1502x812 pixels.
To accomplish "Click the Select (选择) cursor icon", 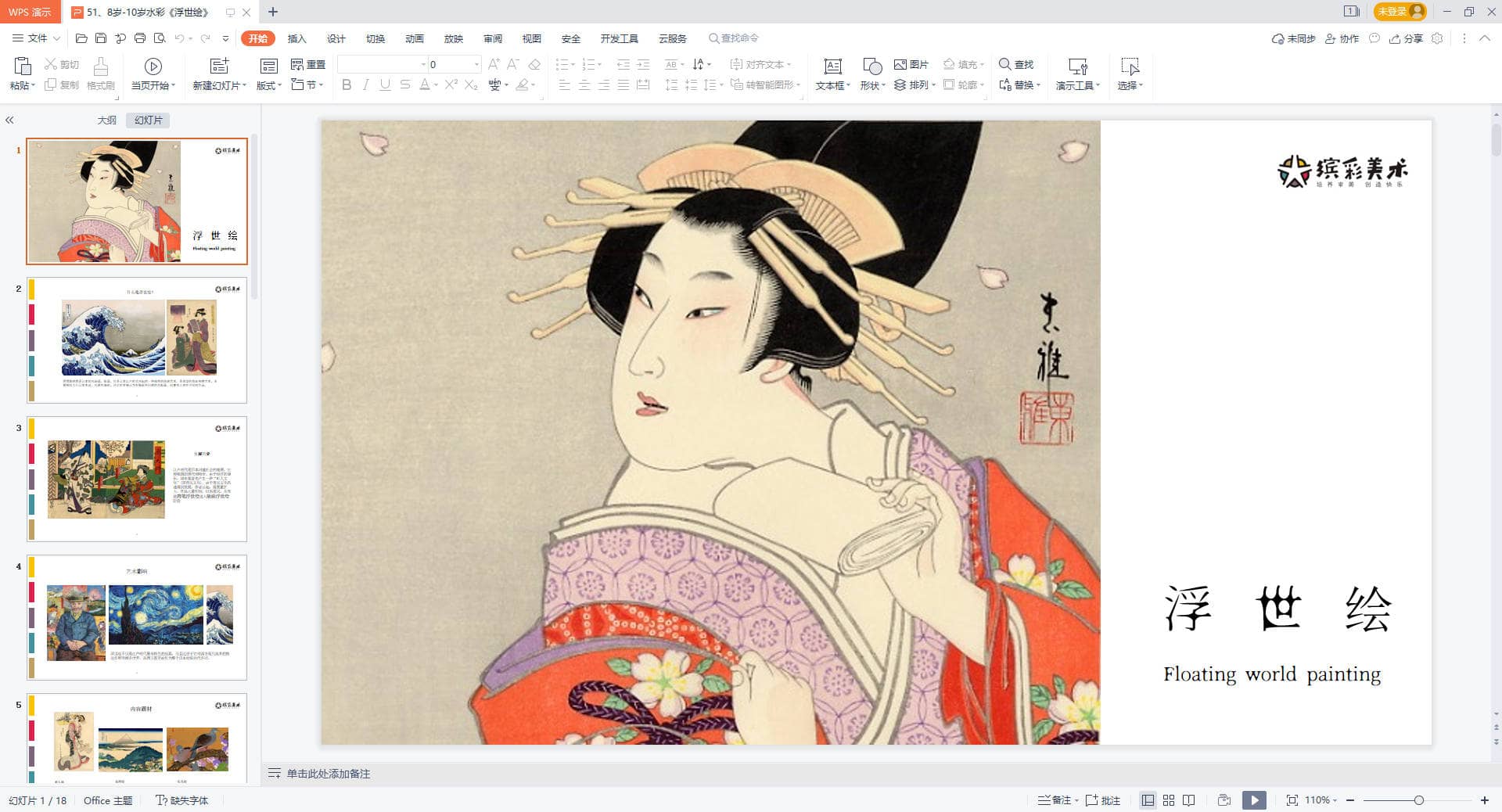I will point(1130,66).
